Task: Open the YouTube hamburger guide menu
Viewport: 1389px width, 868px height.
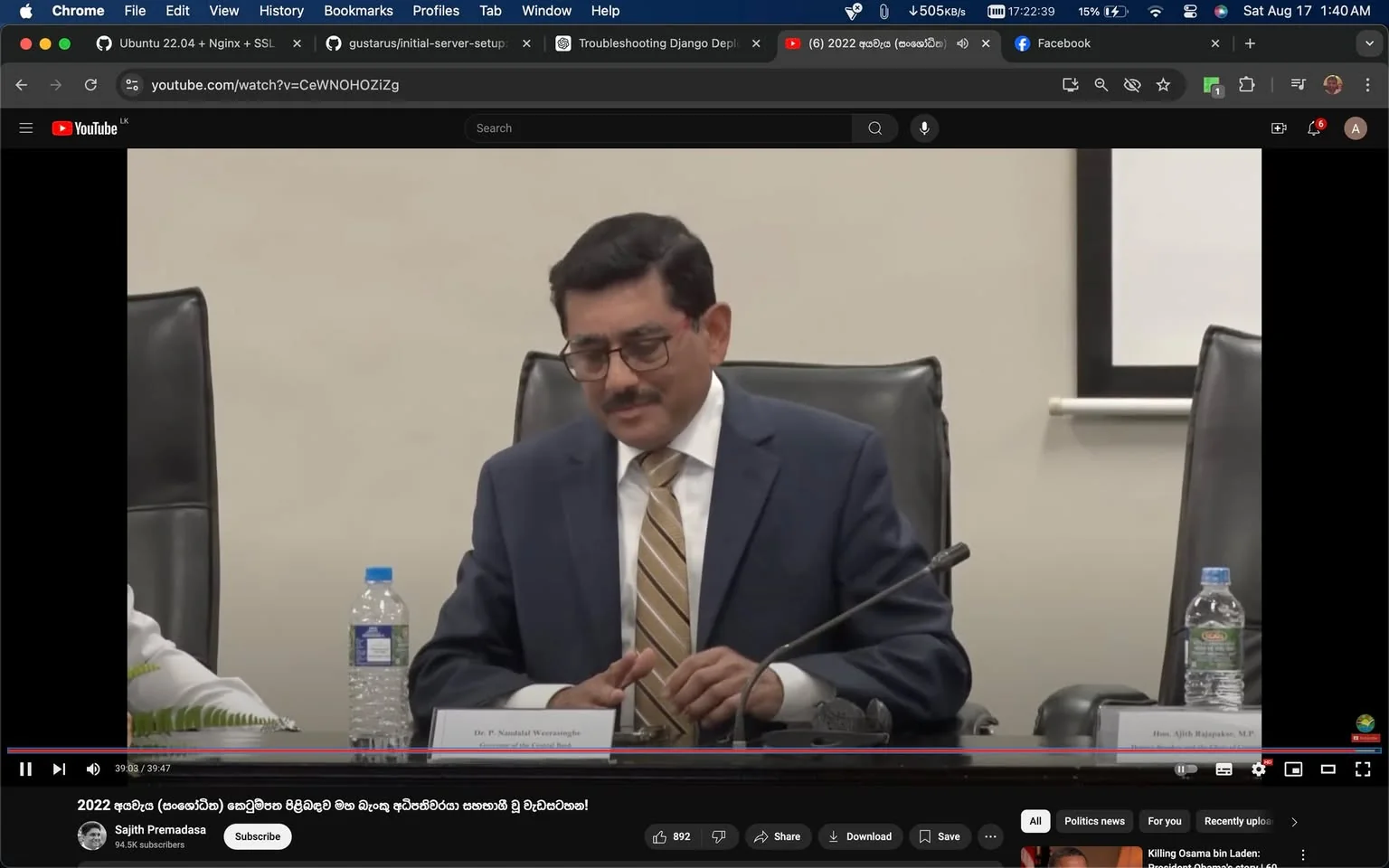Action: (x=26, y=128)
